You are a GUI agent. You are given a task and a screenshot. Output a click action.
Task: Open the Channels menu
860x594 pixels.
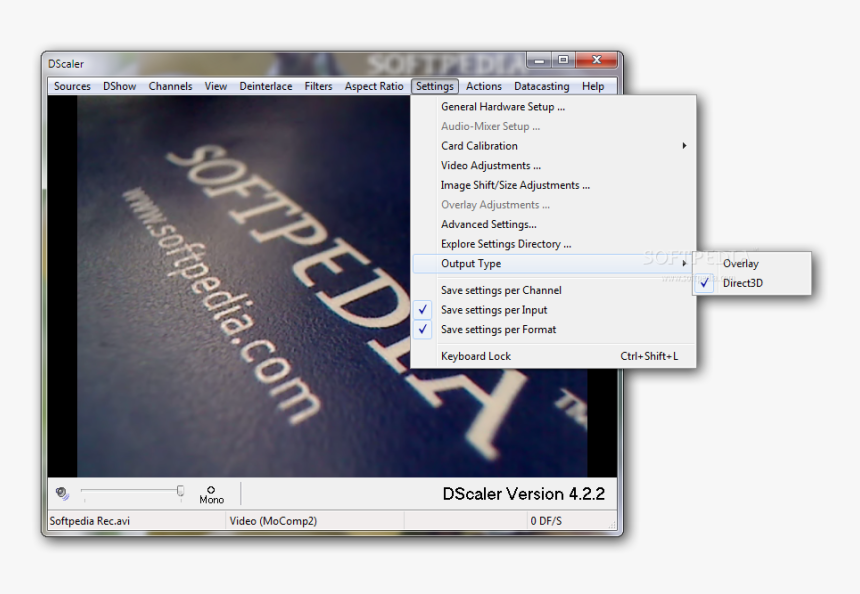click(170, 86)
